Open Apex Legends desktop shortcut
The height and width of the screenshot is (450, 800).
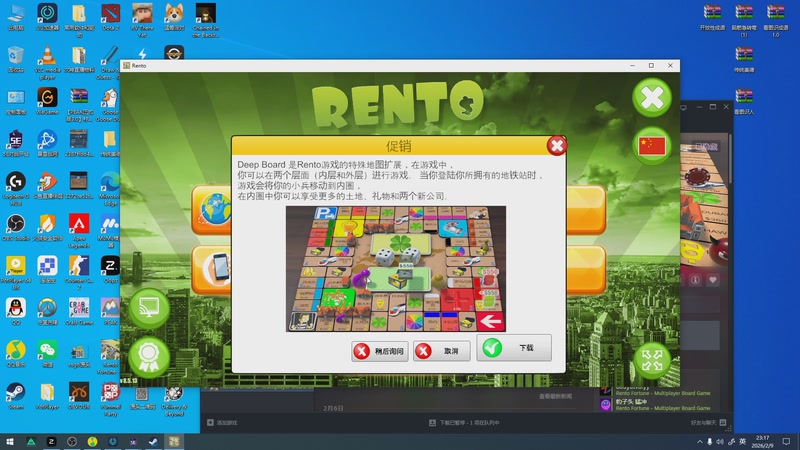[x=79, y=231]
